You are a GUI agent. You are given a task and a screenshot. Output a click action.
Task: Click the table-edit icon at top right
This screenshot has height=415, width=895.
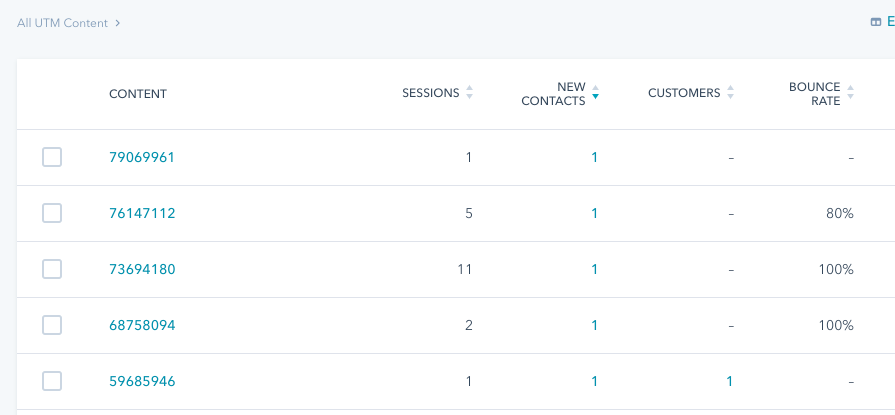click(876, 22)
